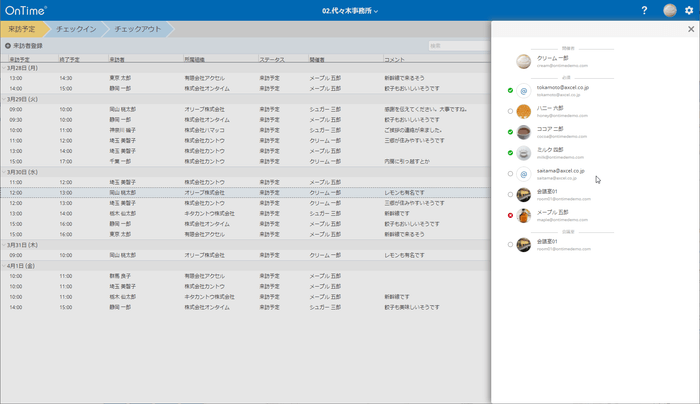This screenshot has width=700, height=404.
Task: Click メープル五郎's avatar picture
Action: [523, 215]
